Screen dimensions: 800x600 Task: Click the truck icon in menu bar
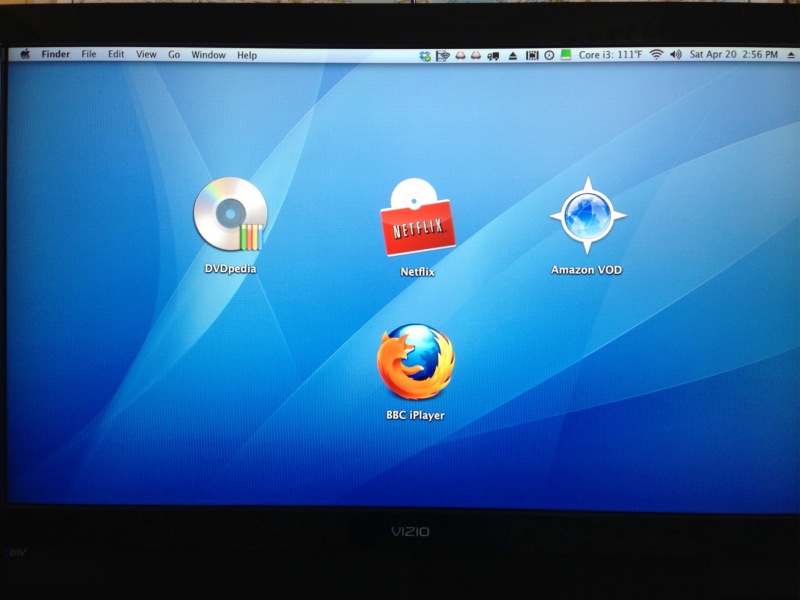[493, 56]
